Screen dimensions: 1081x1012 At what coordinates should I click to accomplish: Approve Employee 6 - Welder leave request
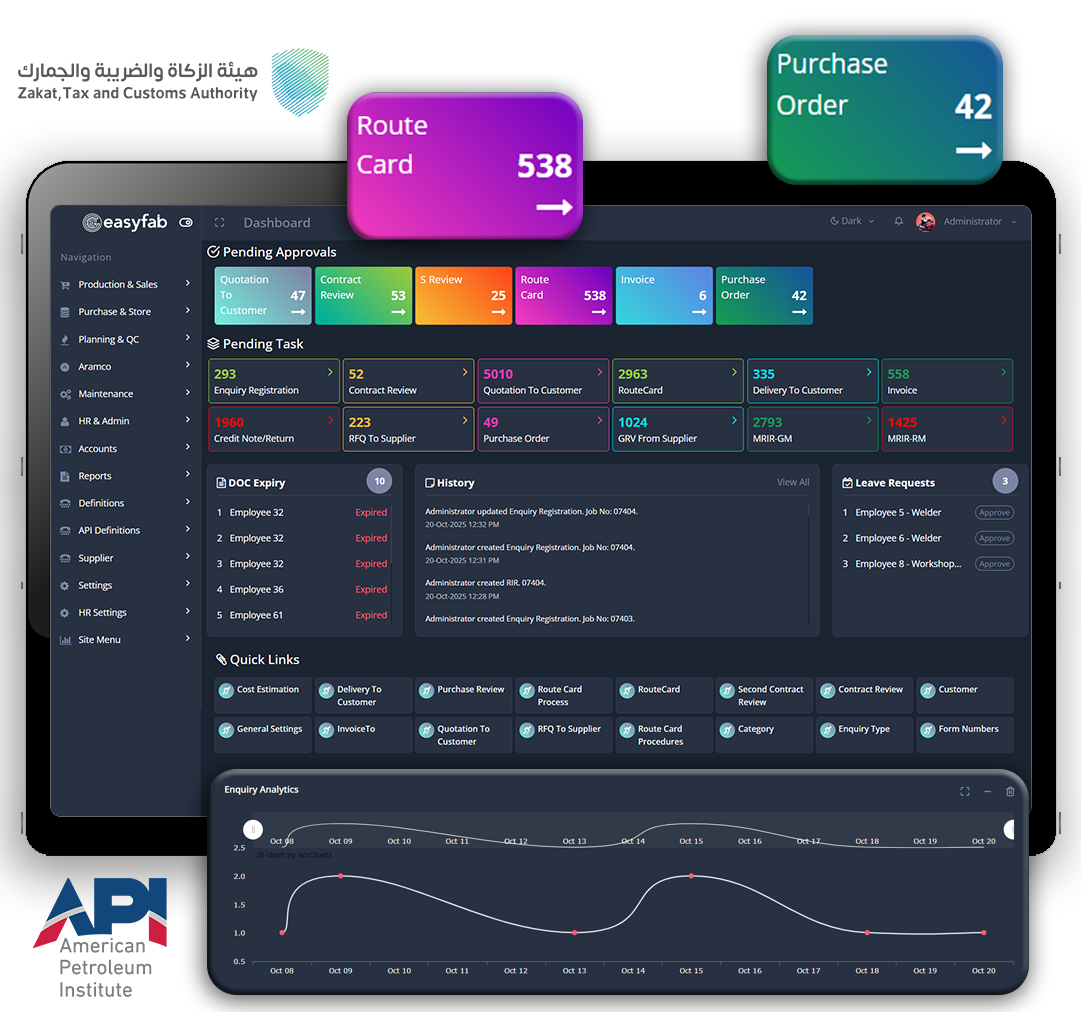(994, 538)
